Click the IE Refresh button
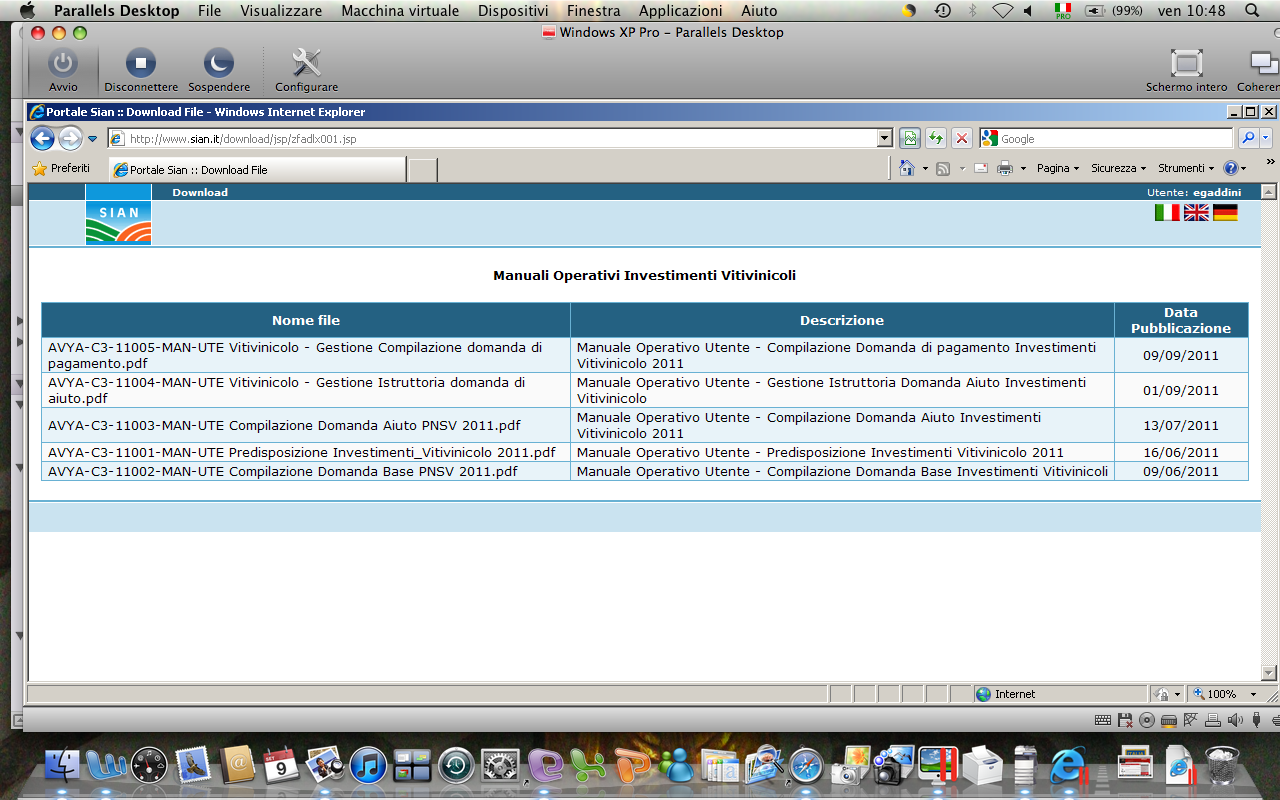Screen dimensions: 1280x800 click(x=936, y=139)
